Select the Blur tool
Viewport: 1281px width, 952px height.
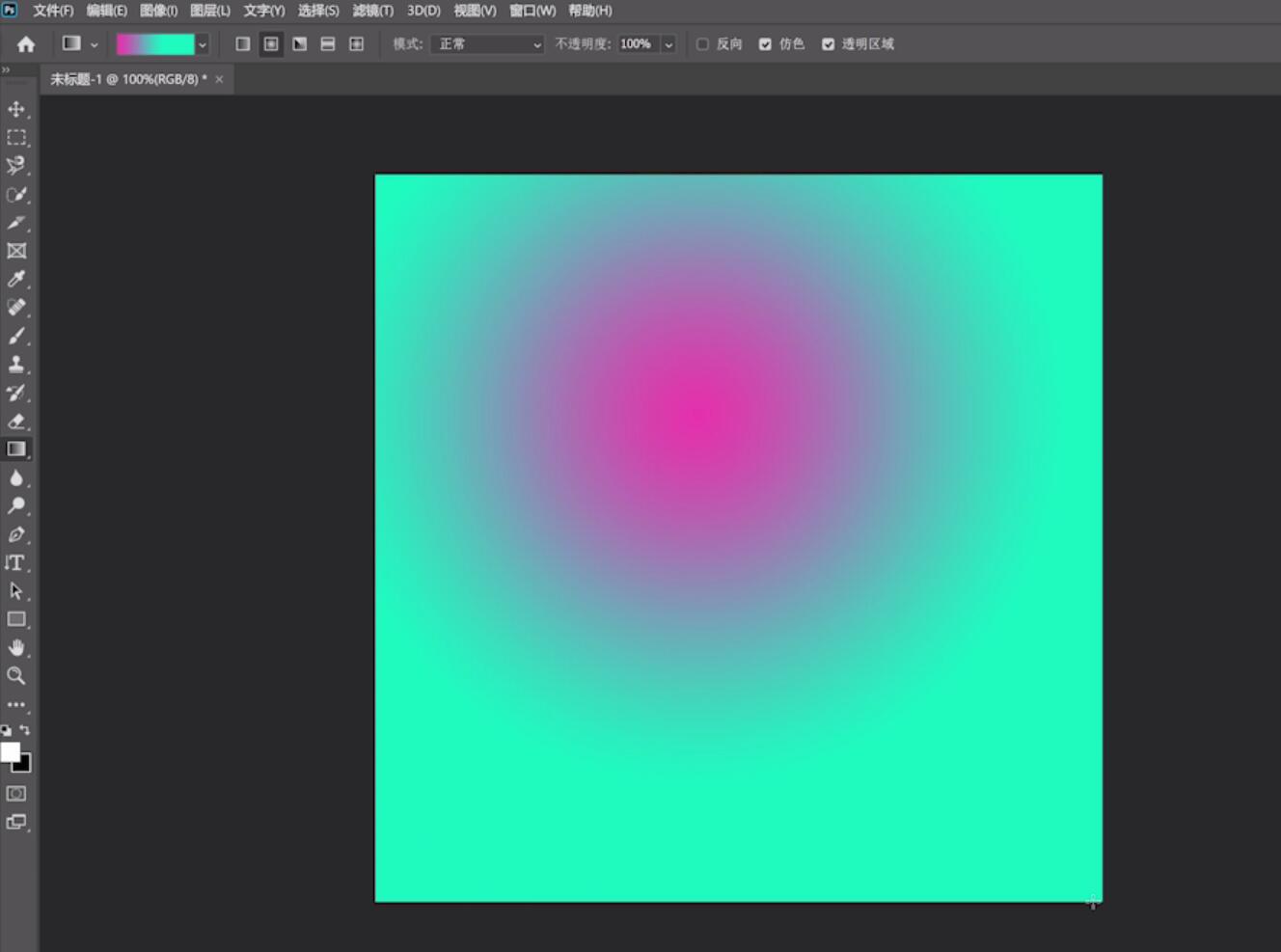click(x=16, y=478)
